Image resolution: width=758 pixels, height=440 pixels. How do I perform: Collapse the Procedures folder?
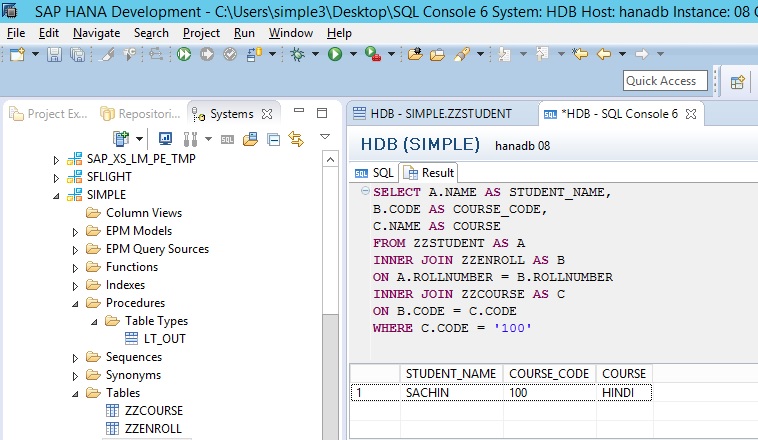click(x=75, y=304)
